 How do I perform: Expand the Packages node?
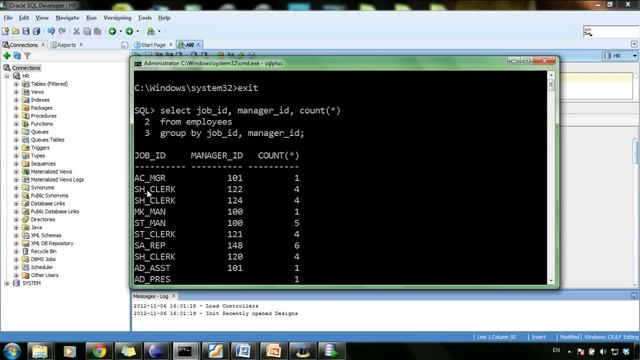[x=16, y=108]
